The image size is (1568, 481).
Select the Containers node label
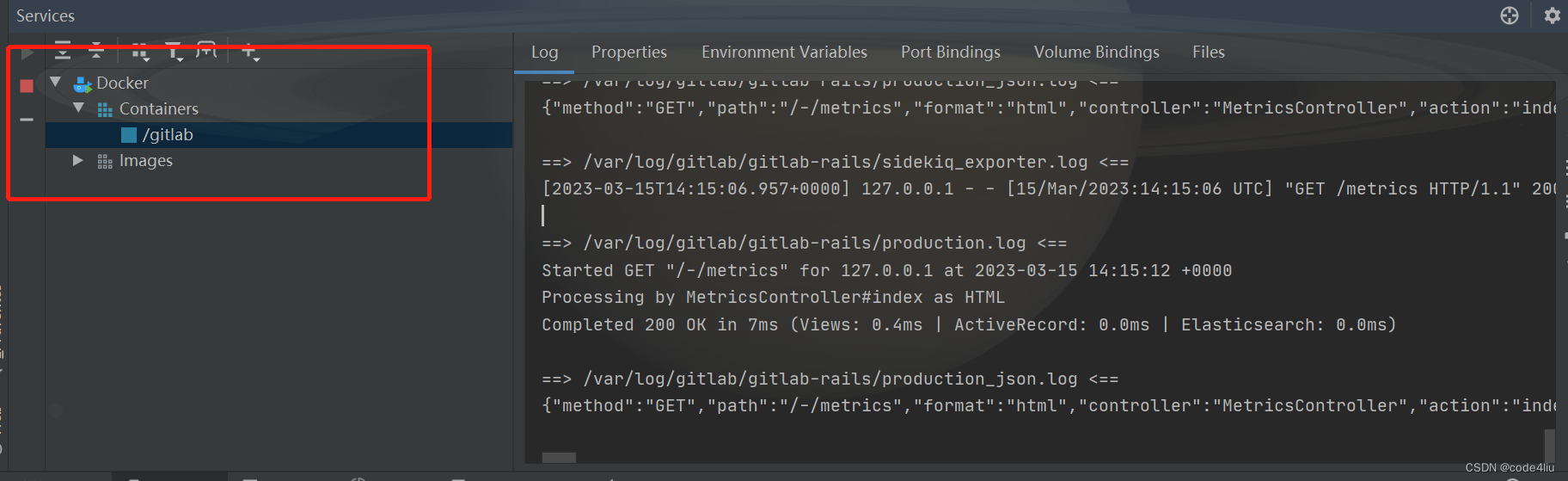pos(159,108)
